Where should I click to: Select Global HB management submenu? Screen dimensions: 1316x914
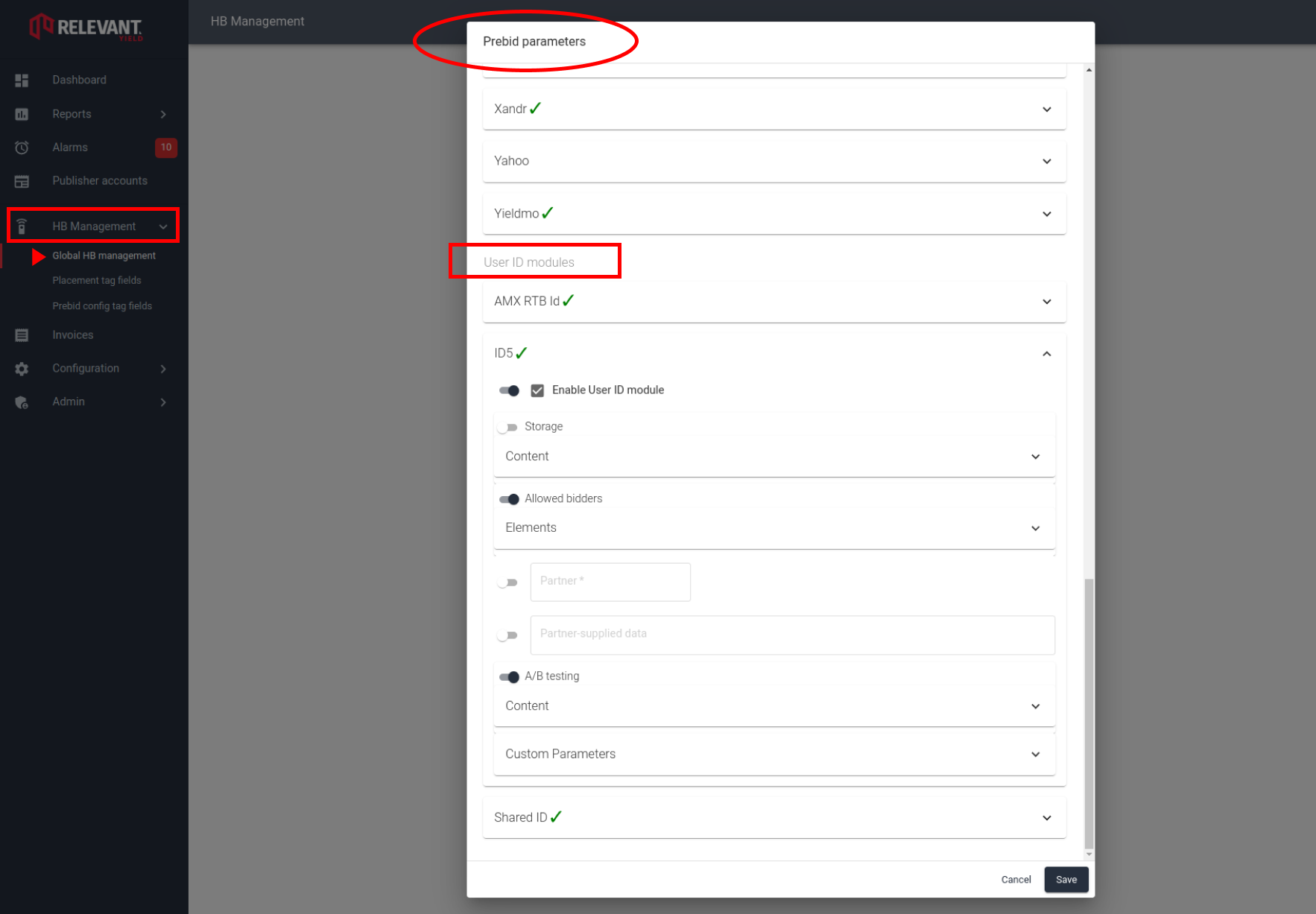(x=104, y=256)
